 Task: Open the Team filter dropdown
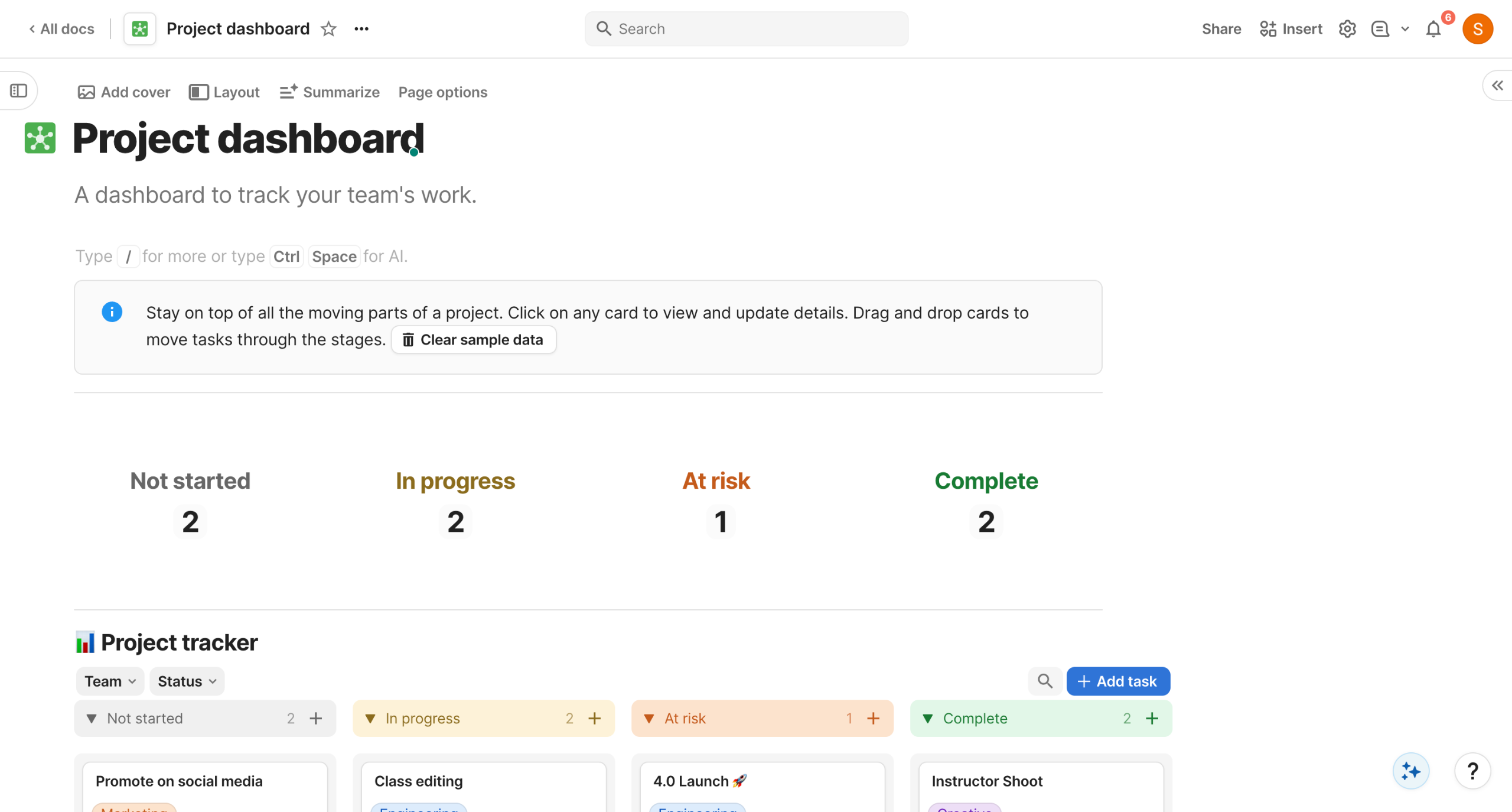point(110,681)
